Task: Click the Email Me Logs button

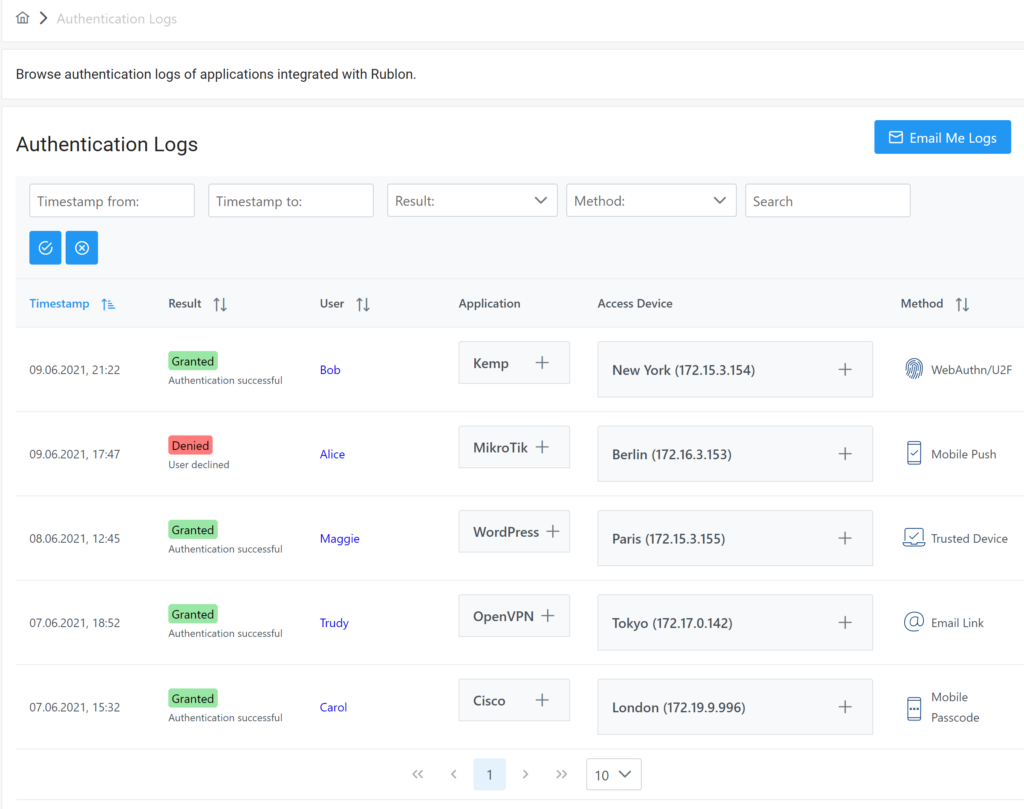Action: (942, 136)
